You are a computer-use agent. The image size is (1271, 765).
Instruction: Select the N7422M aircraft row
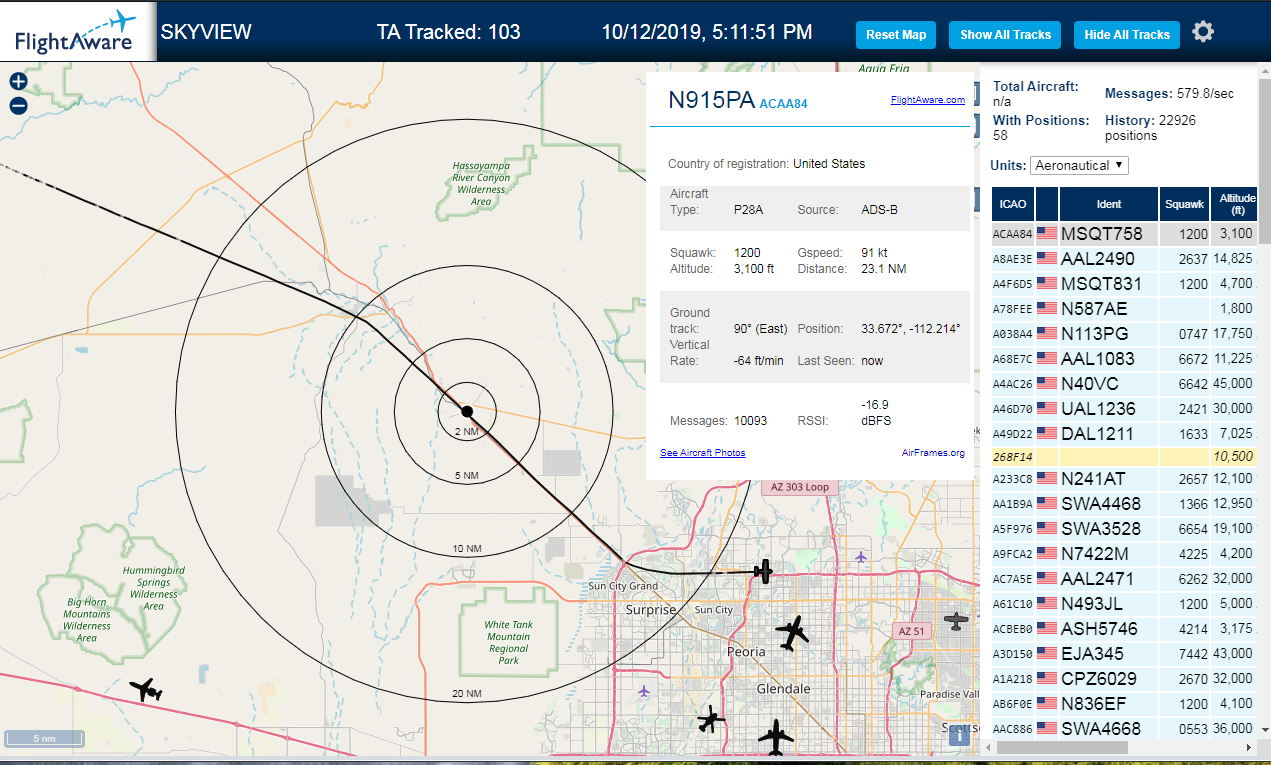(x=1124, y=554)
